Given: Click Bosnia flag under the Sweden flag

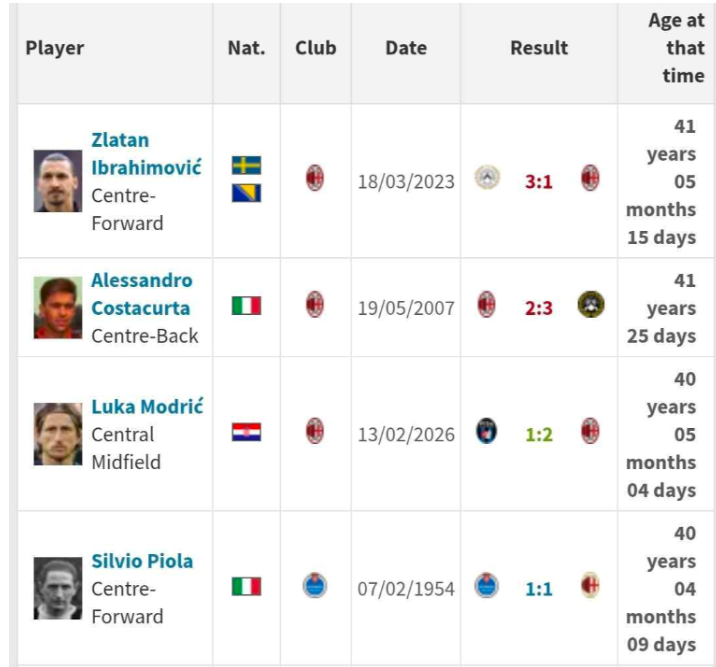Looking at the screenshot, I should coord(246,193).
